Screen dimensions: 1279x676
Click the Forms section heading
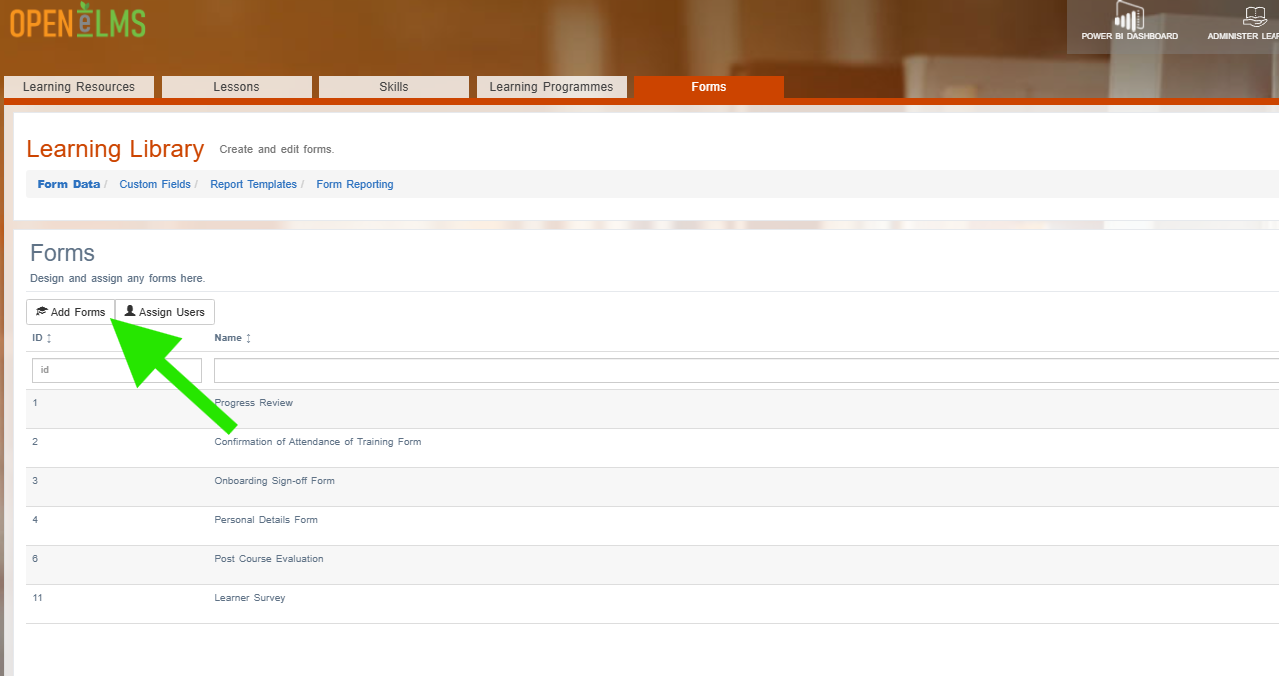pos(62,253)
